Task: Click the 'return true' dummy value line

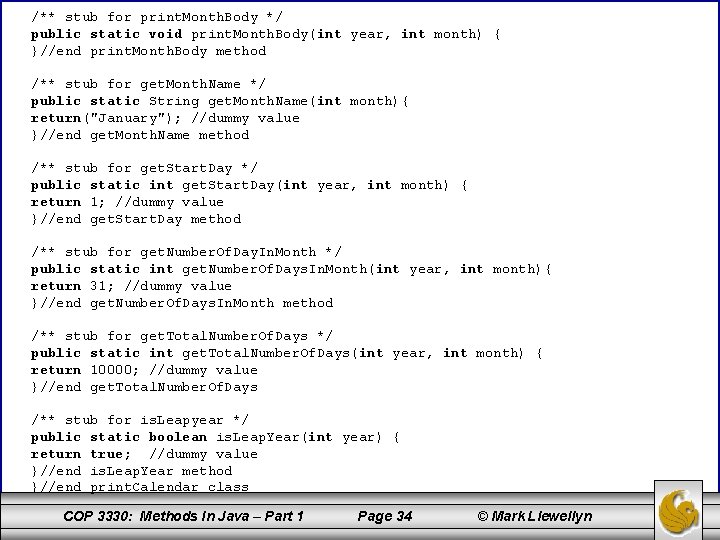Action: tap(144, 454)
